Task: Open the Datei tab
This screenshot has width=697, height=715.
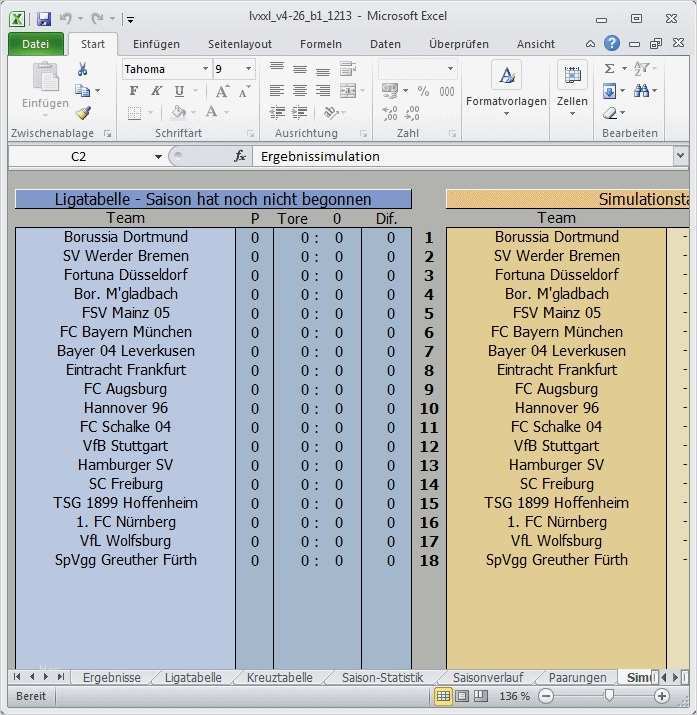Action: click(36, 44)
